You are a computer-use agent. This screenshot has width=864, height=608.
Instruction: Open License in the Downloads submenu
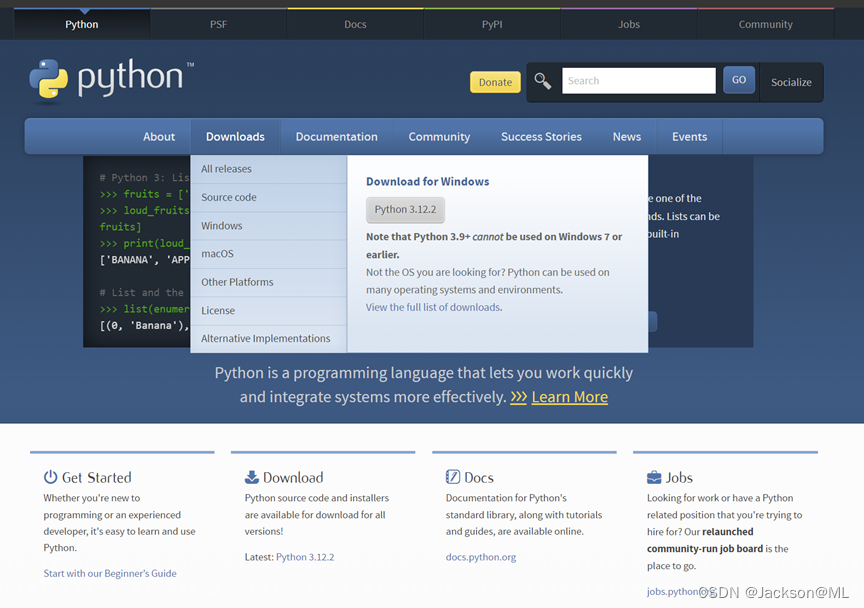click(268, 310)
